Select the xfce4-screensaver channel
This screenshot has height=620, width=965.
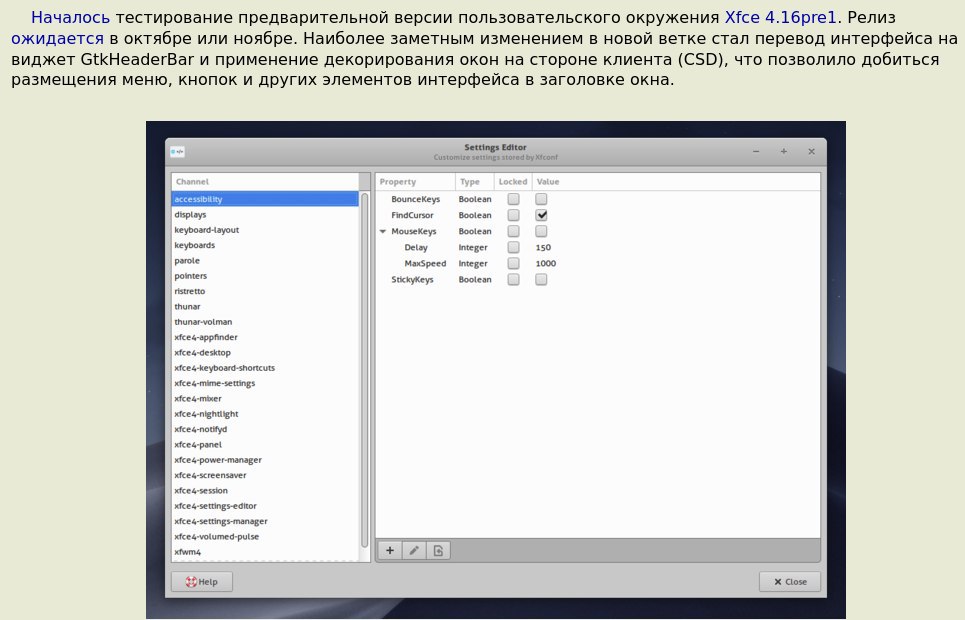pos(265,475)
